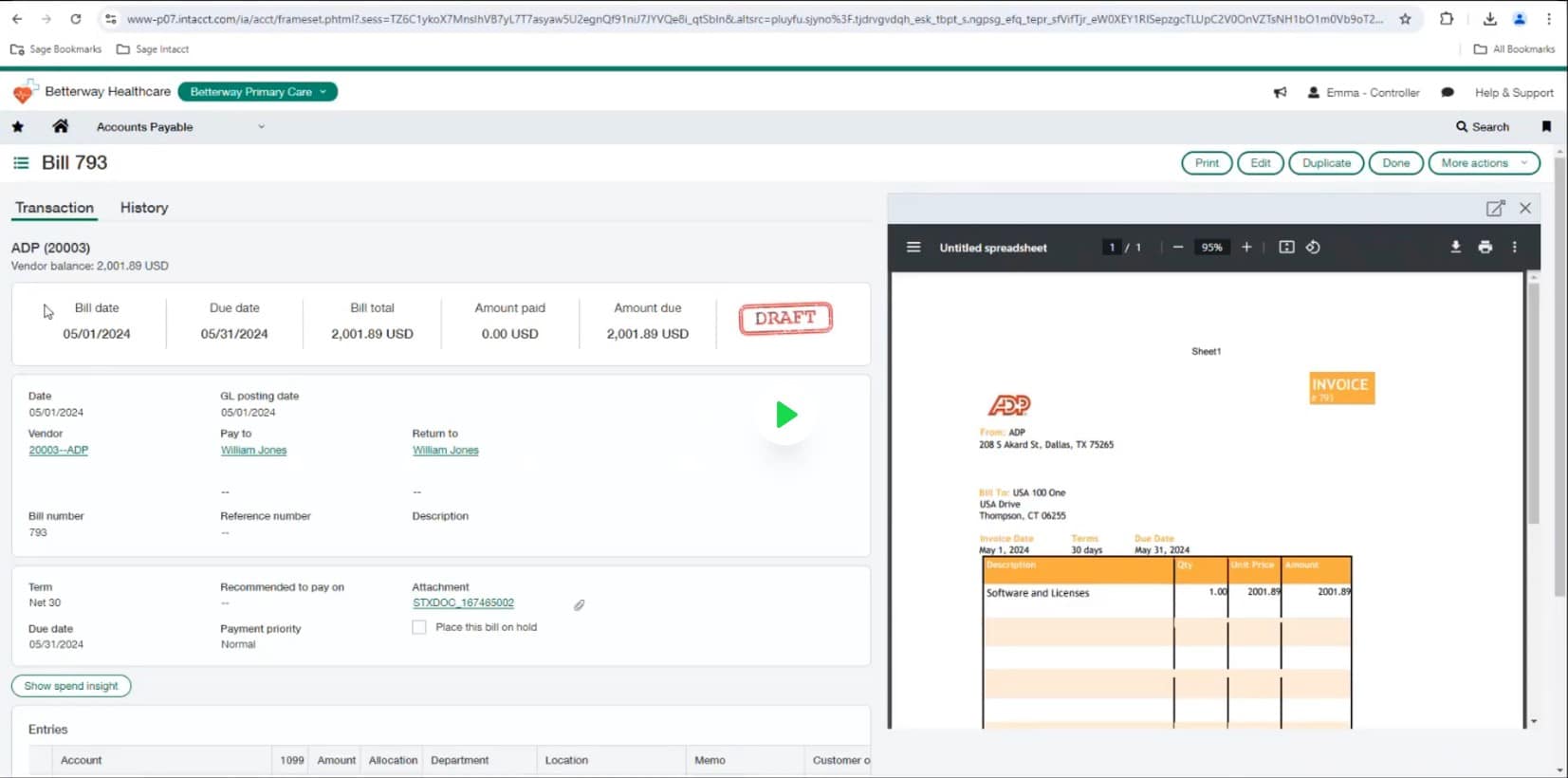
Task: Open the PDF viewer more options menu
Action: point(1514,247)
